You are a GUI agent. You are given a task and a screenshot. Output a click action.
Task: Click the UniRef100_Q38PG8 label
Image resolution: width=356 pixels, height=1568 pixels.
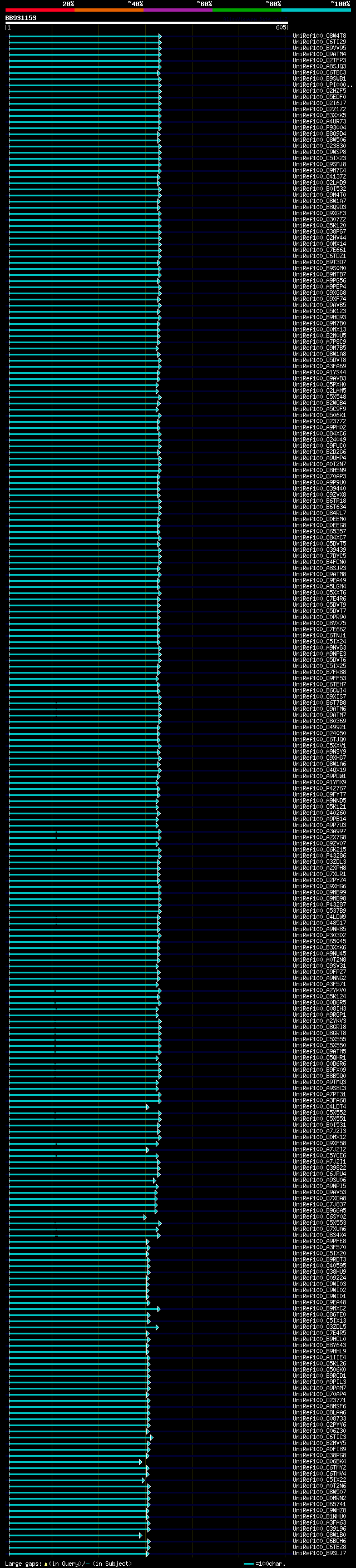[x=319, y=1456]
